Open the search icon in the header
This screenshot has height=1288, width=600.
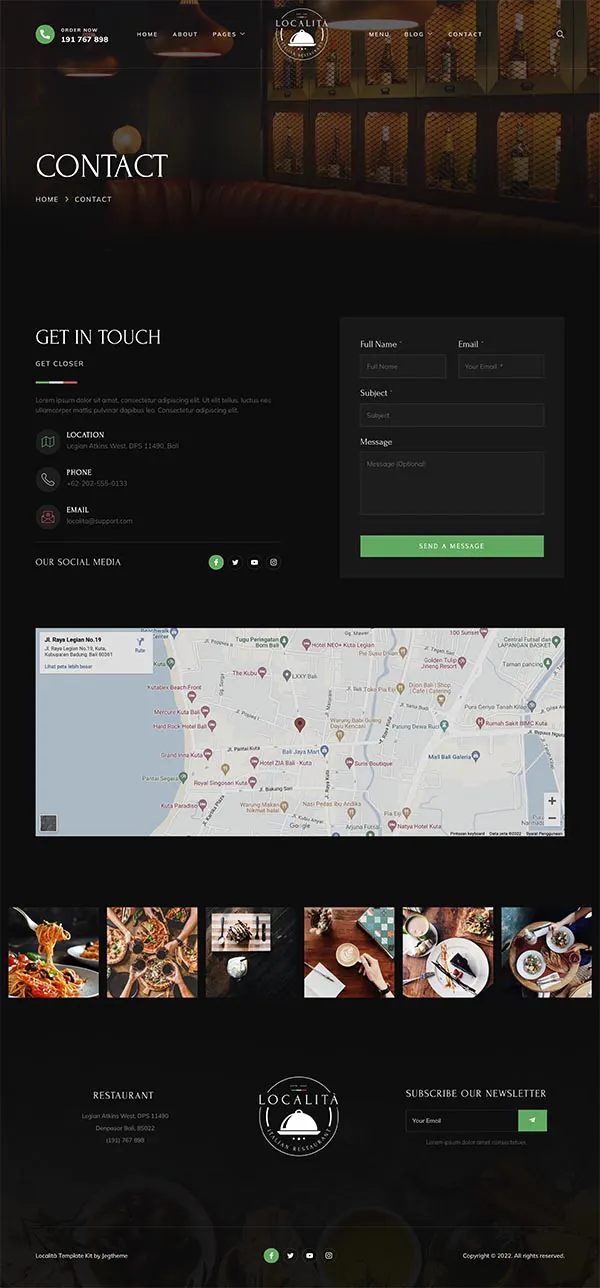(x=560, y=34)
